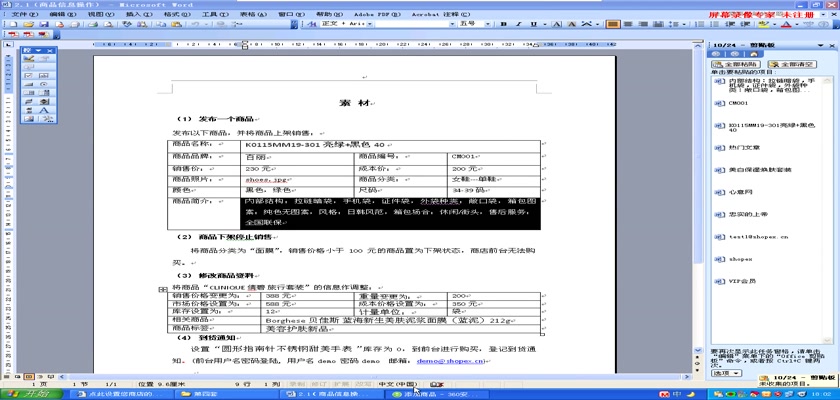Start a bulleted list
840x400 pixels.
(714, 24)
